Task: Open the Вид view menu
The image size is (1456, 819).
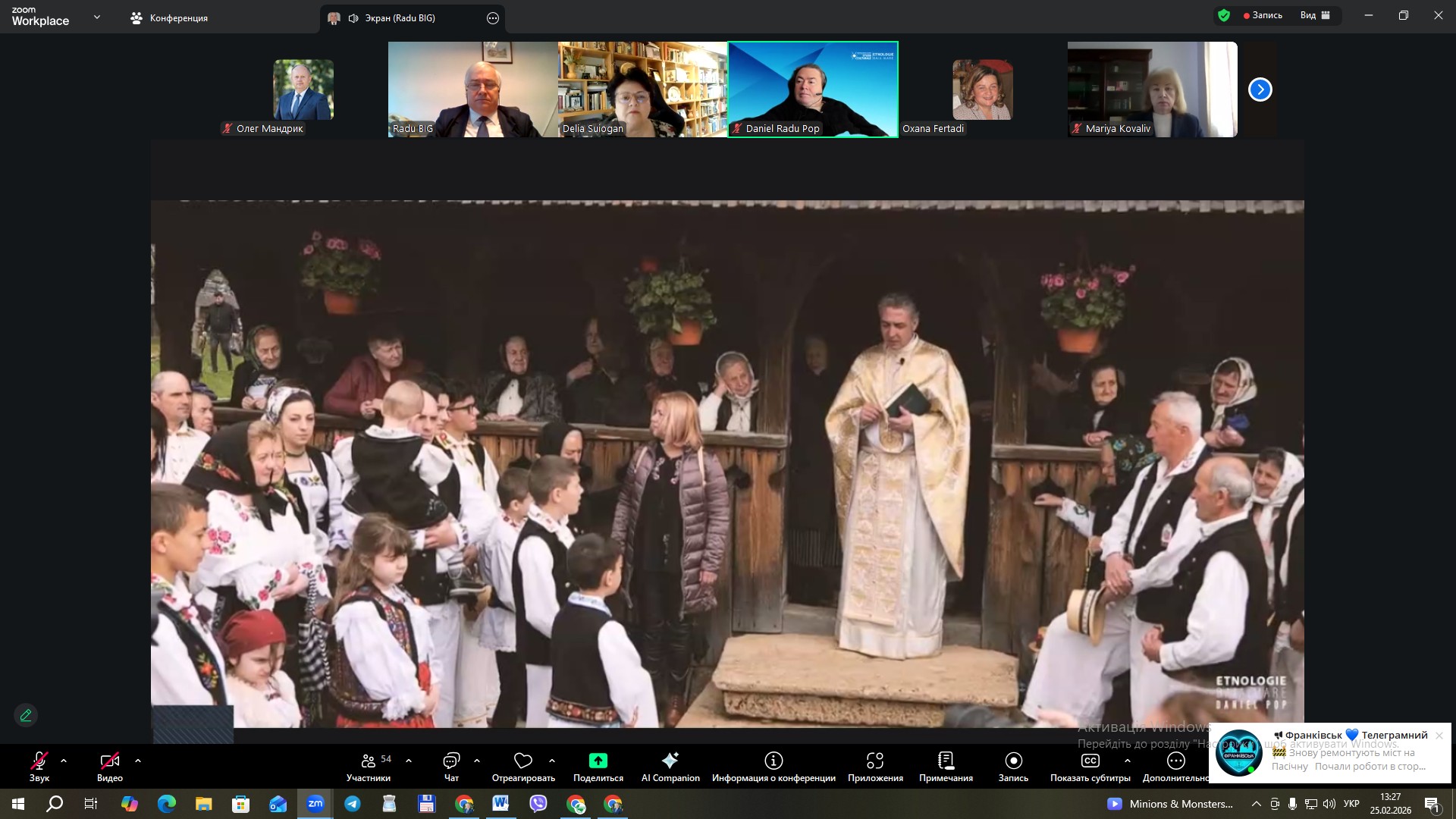Action: point(1314,15)
